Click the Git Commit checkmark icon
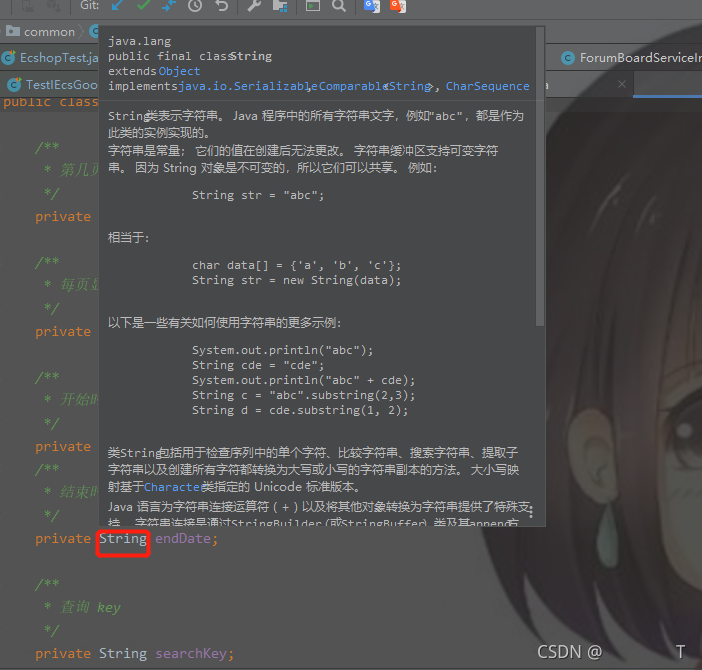The height and width of the screenshot is (670, 702). (x=143, y=5)
